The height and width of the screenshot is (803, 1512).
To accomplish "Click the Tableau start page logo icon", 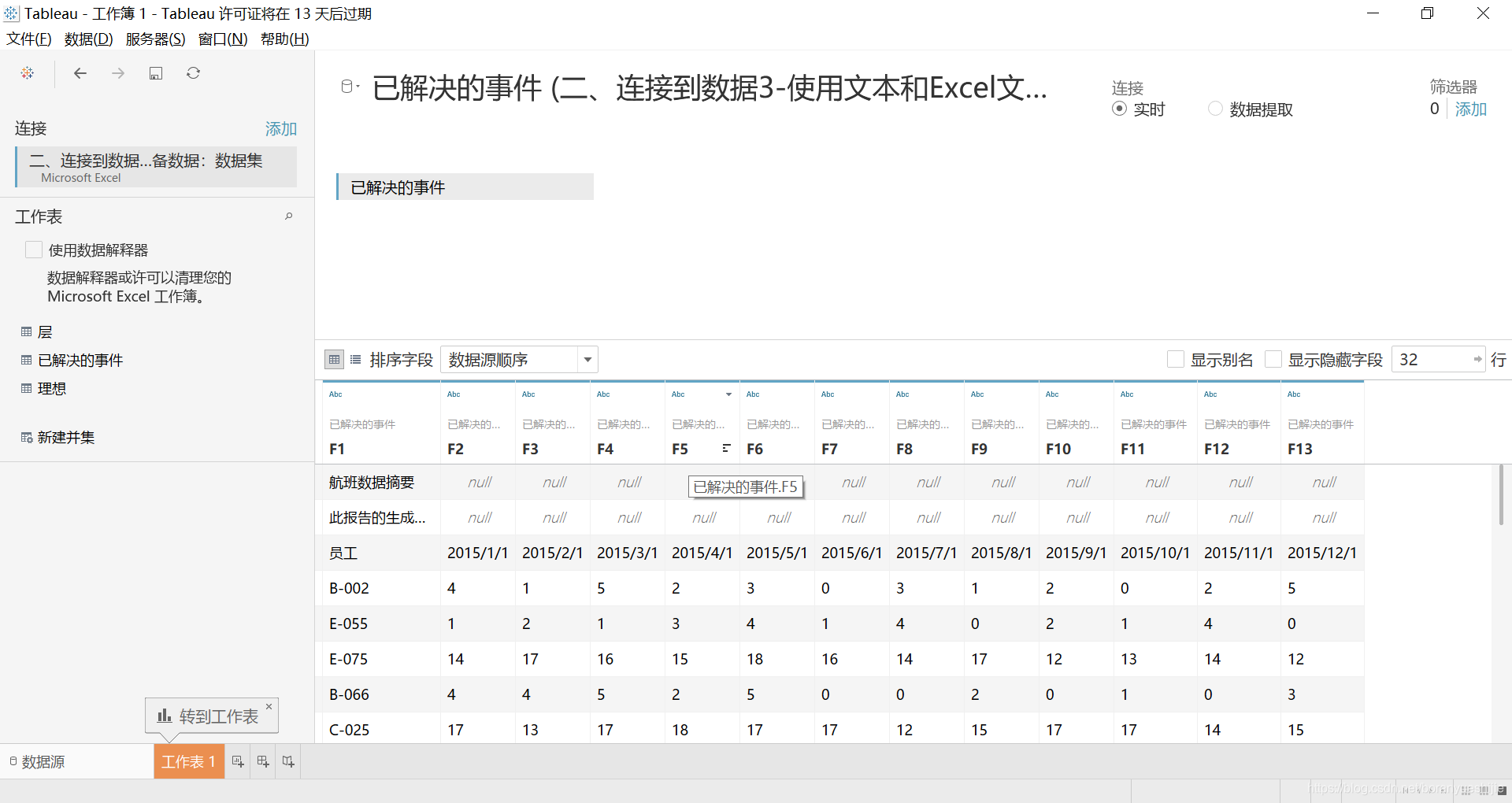I will coord(28,73).
